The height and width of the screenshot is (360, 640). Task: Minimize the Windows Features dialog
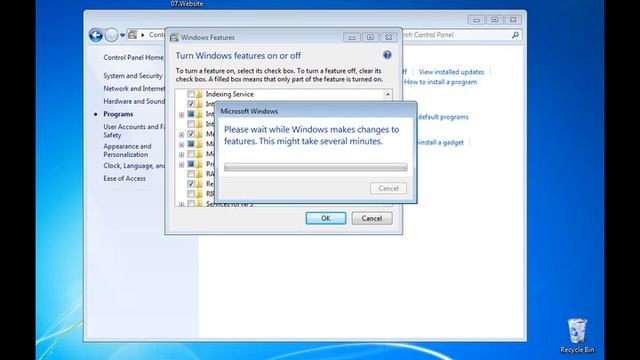click(x=352, y=37)
